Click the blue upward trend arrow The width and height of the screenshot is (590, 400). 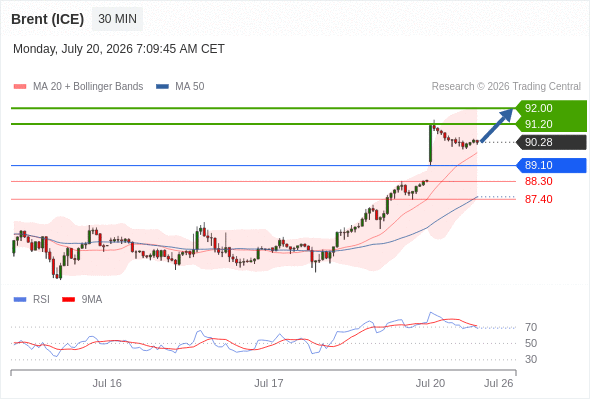(x=497, y=125)
